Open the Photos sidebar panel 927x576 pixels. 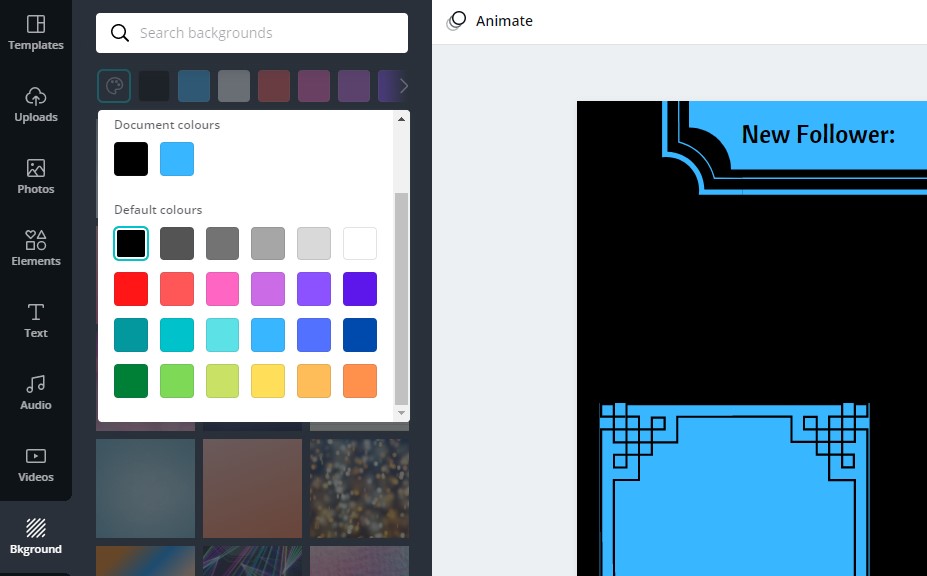35,177
